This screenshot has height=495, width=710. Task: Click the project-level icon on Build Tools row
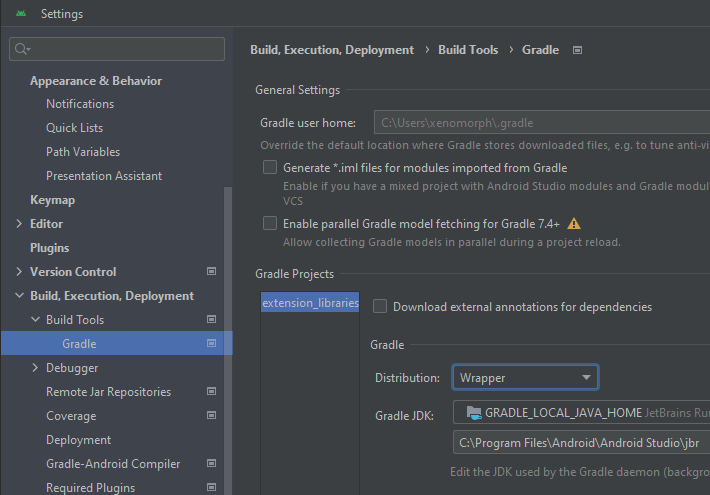pos(211,319)
